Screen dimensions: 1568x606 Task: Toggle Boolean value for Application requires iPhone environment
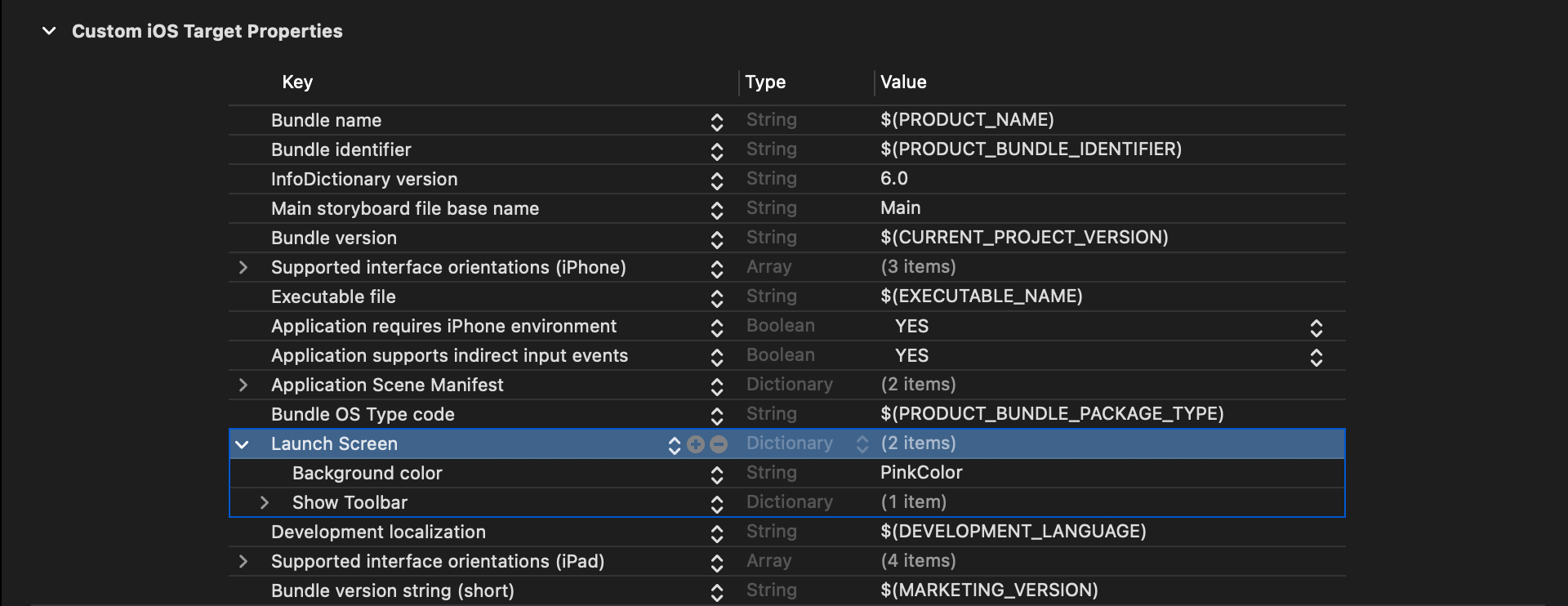point(1316,328)
